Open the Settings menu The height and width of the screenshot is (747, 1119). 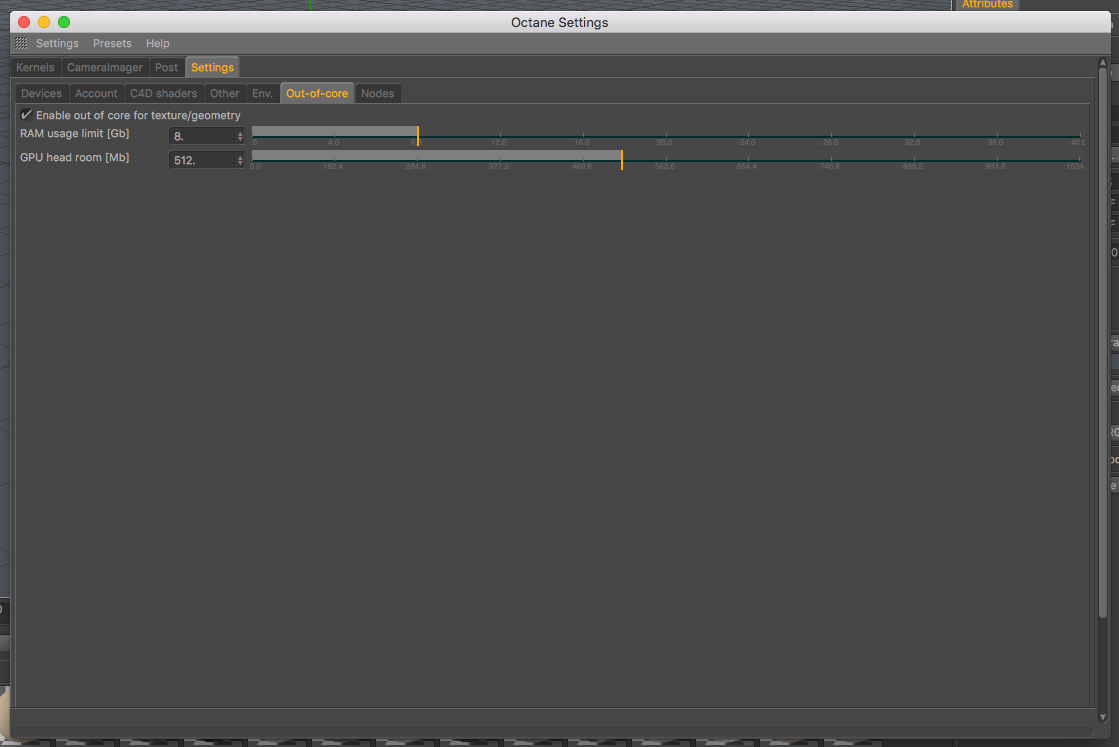pyautogui.click(x=57, y=44)
